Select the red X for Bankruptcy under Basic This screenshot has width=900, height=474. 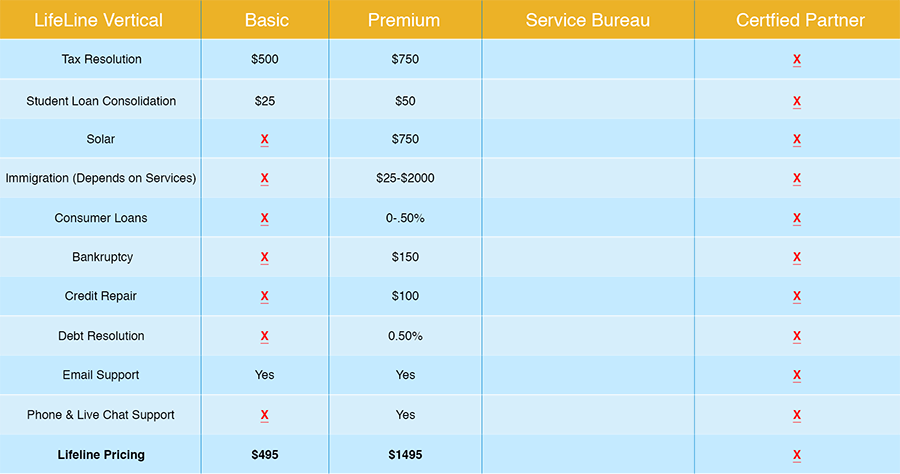(x=265, y=258)
